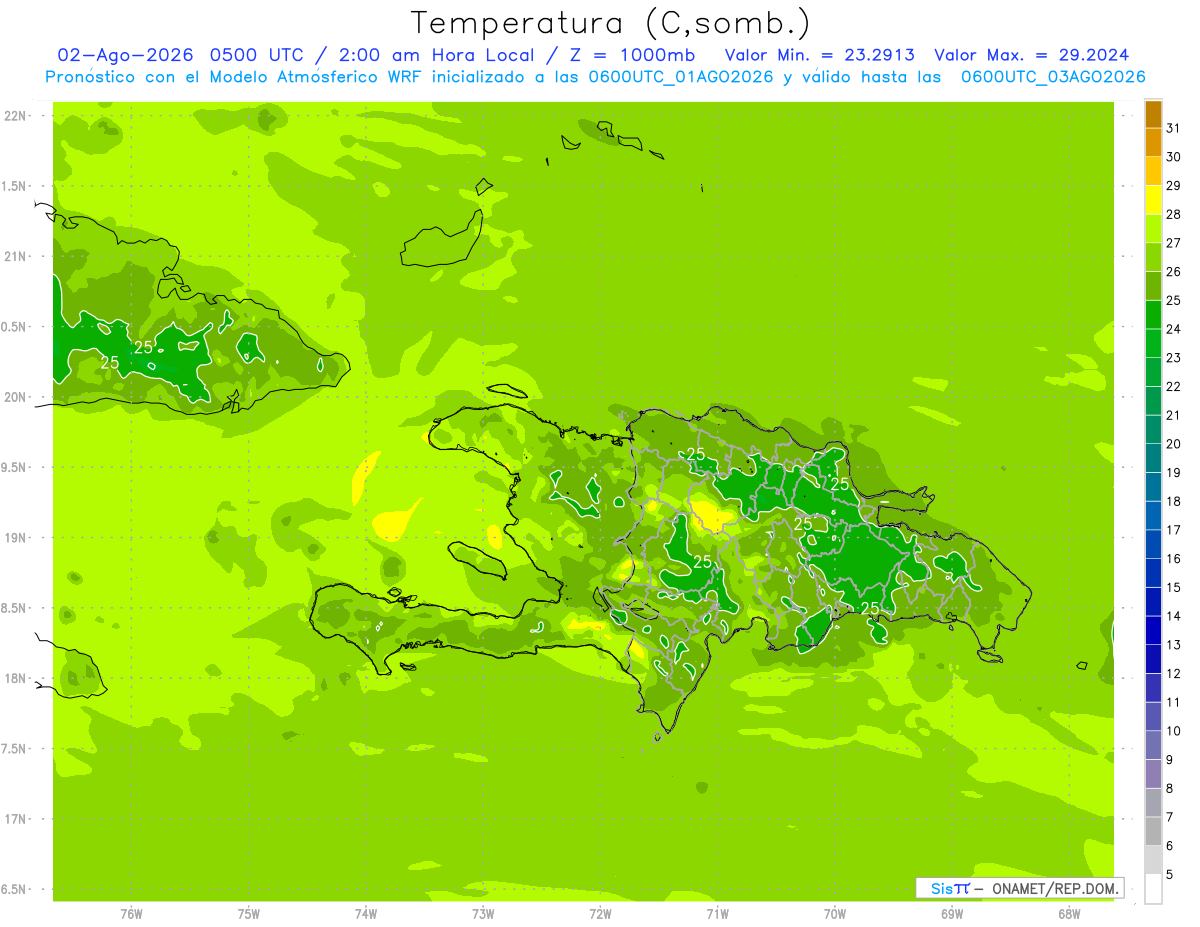This screenshot has height=927, width=1200.
Task: Click the '17N' latitude label
Action: click(x=16, y=820)
